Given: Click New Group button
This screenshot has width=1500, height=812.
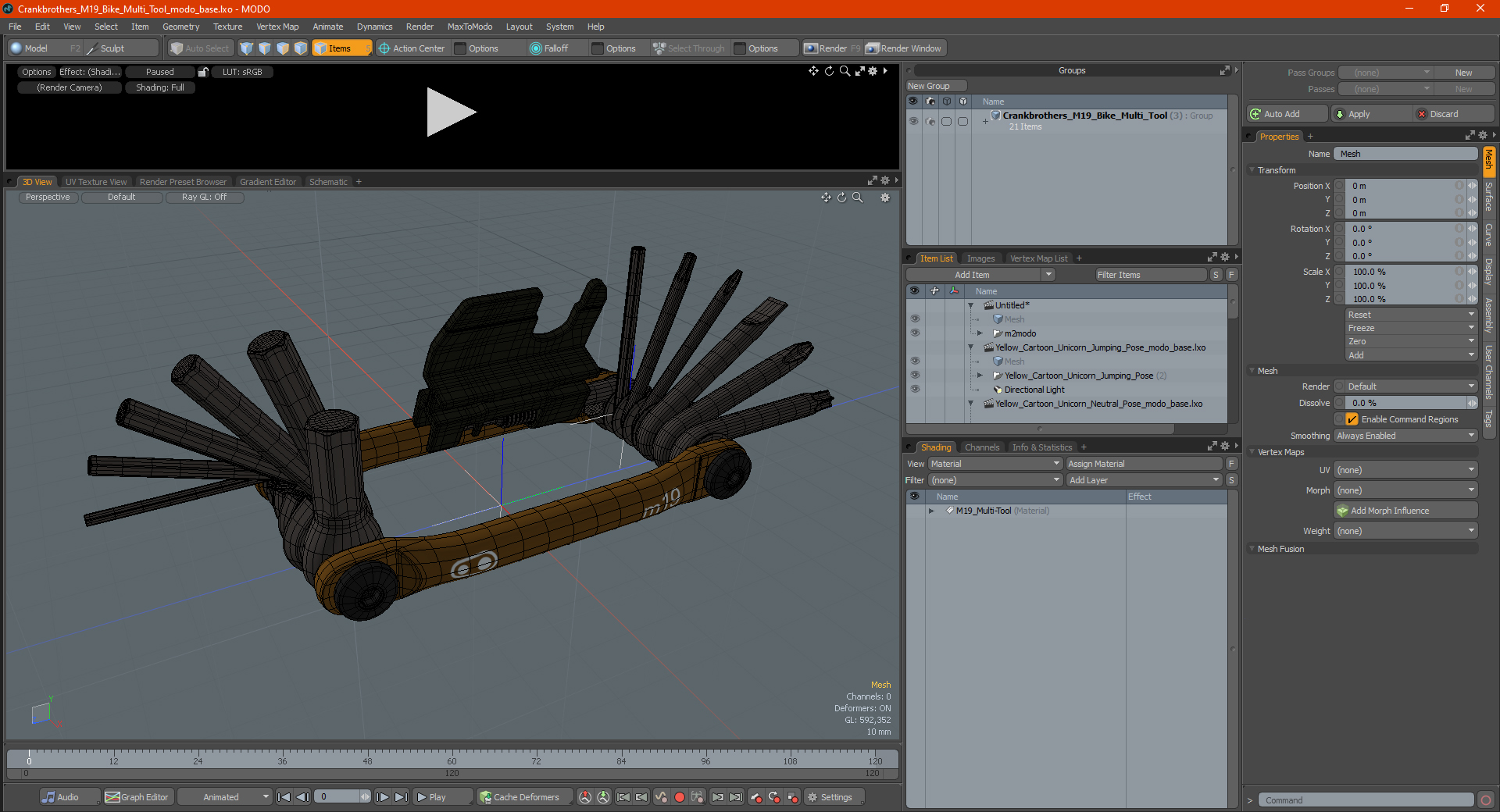Looking at the screenshot, I should pyautogui.click(x=936, y=86).
